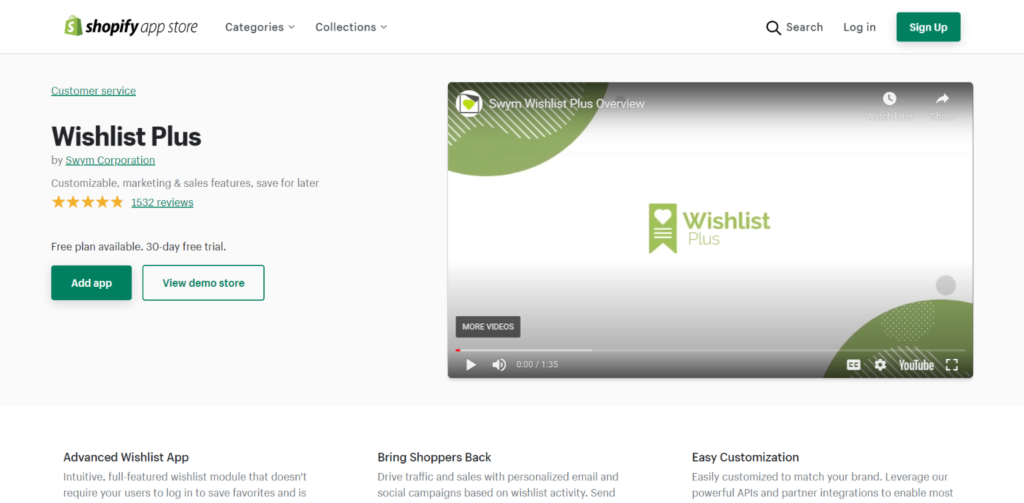Click View demo store button

pos(204,283)
